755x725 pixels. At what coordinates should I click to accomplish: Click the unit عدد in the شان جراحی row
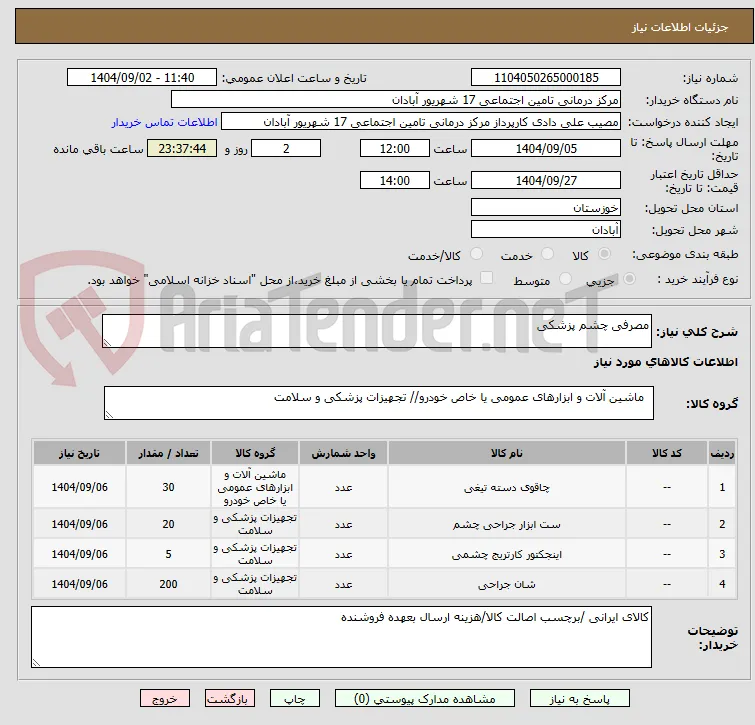pos(343,584)
